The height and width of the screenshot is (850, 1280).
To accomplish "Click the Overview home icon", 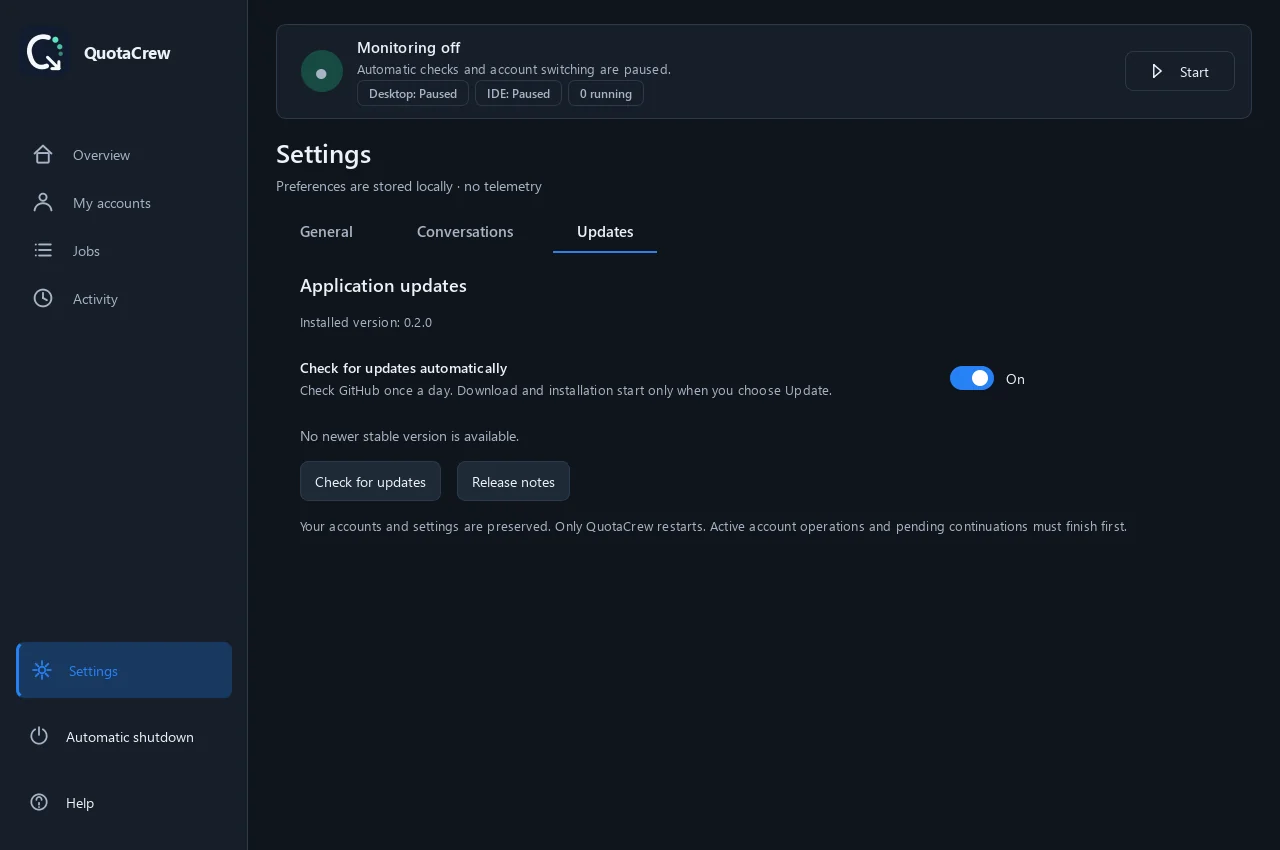I will 43,154.
